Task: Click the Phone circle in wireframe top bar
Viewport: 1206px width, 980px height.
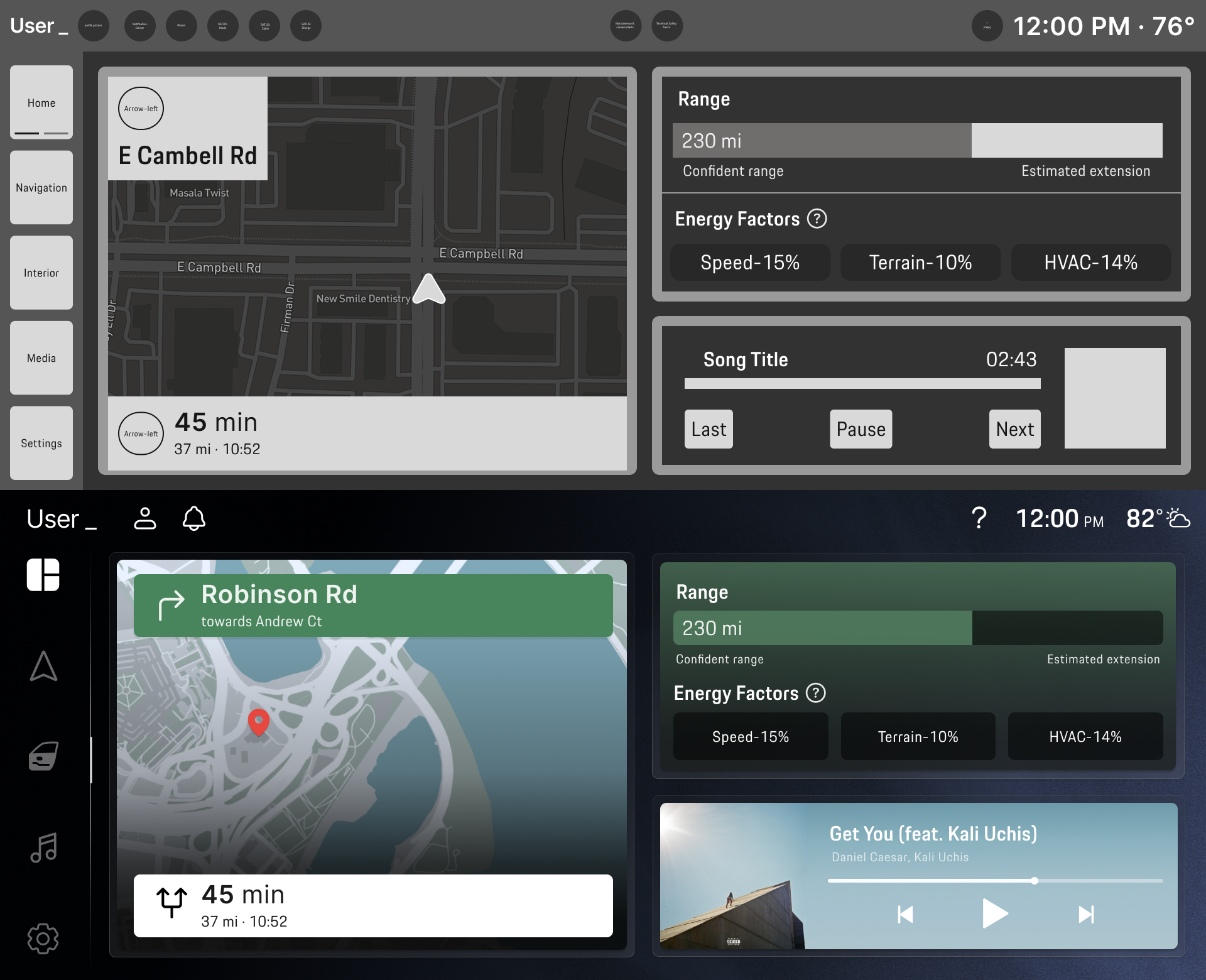Action: (x=182, y=26)
